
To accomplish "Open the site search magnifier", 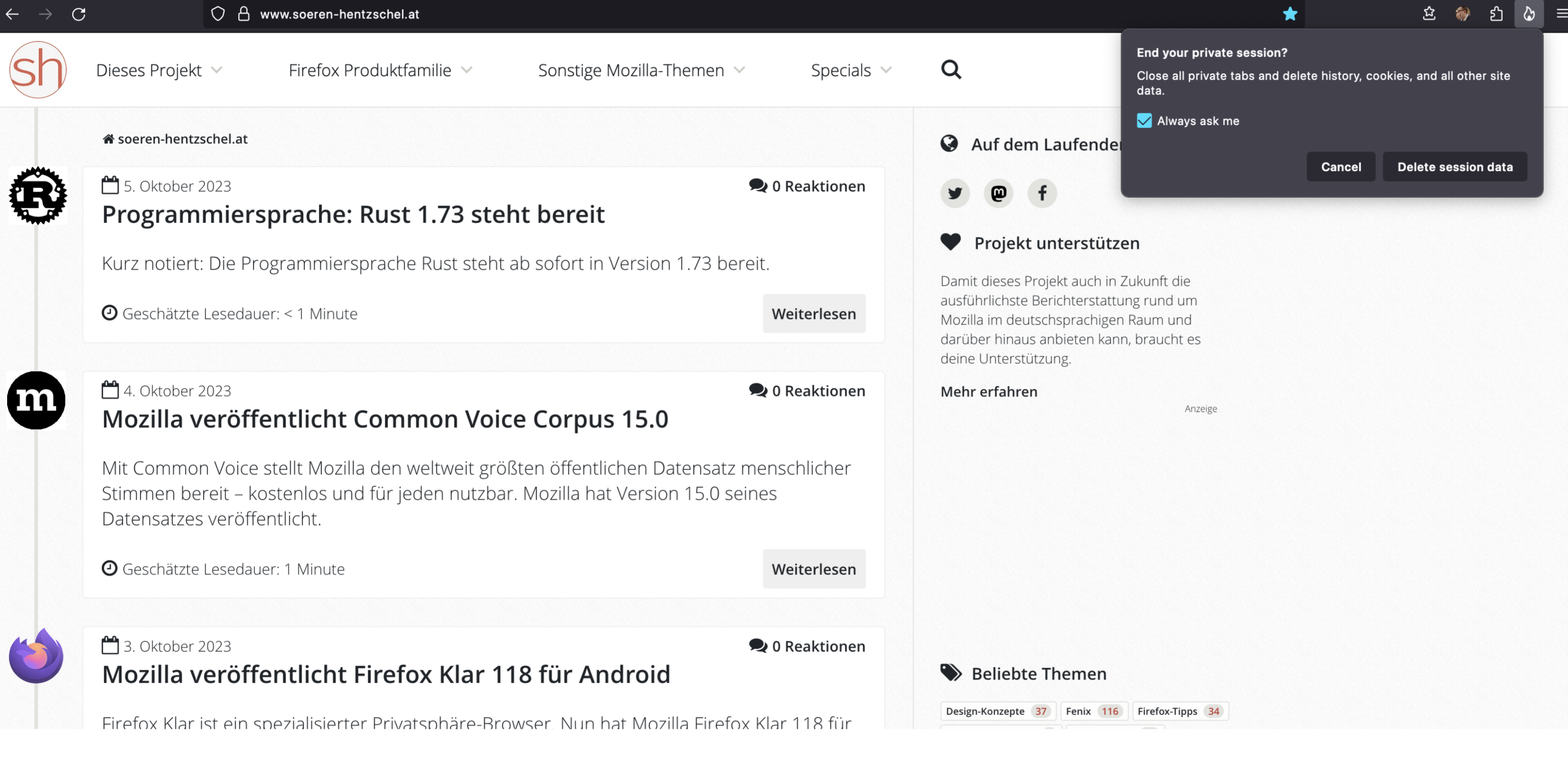I will [951, 70].
